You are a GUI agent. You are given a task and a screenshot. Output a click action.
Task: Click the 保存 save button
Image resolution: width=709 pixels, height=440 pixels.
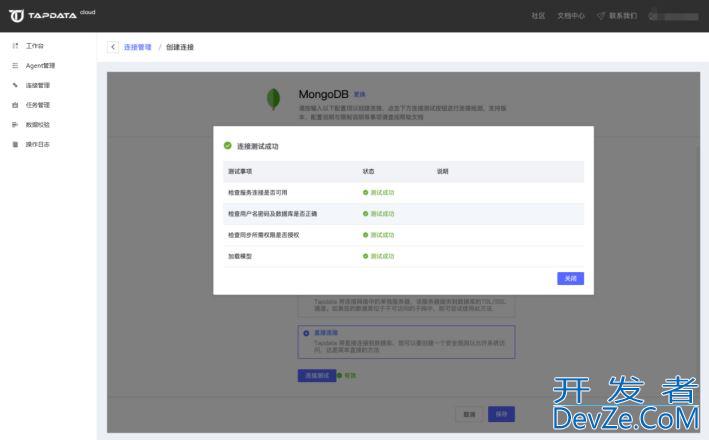501,414
